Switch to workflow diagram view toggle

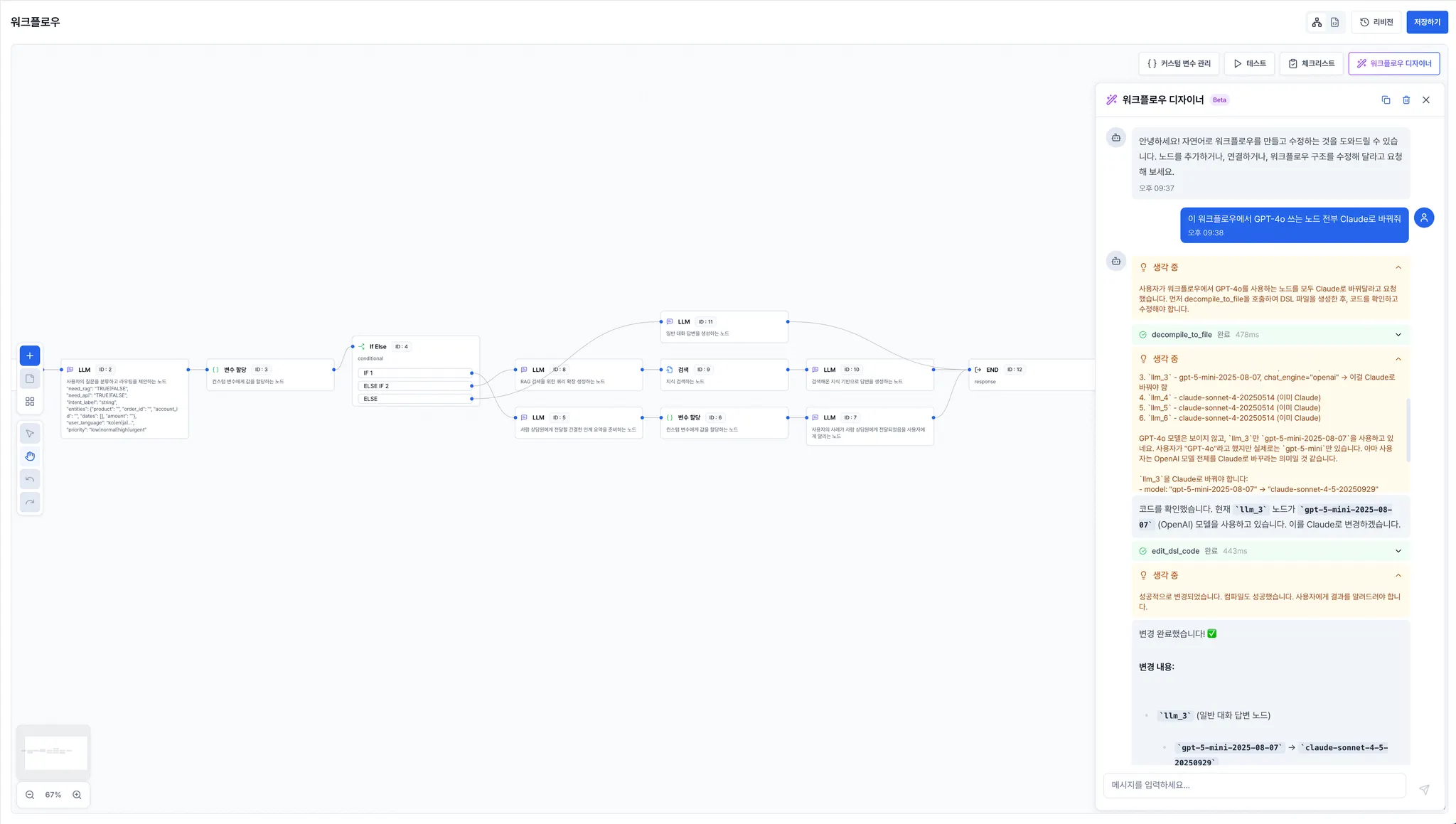pyautogui.click(x=1317, y=22)
